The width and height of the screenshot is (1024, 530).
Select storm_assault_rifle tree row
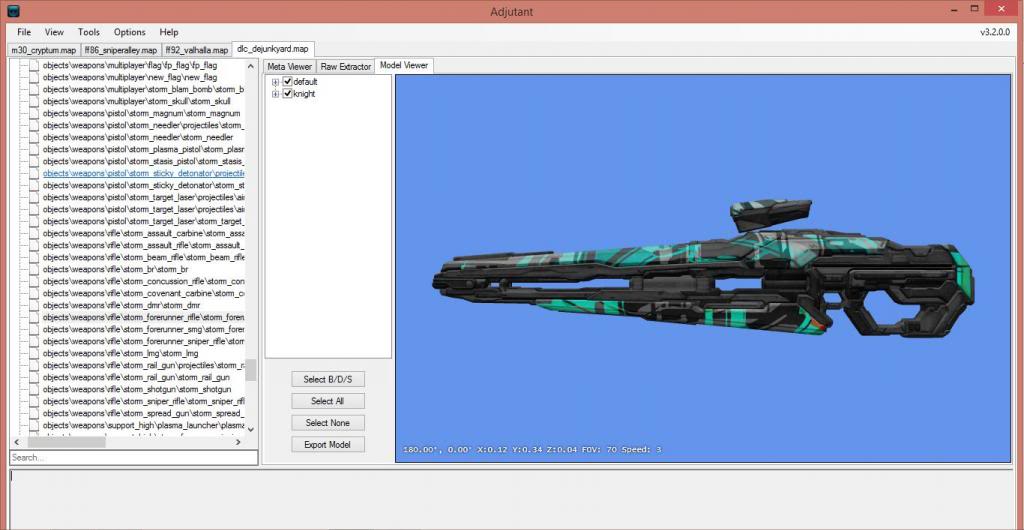coord(144,245)
